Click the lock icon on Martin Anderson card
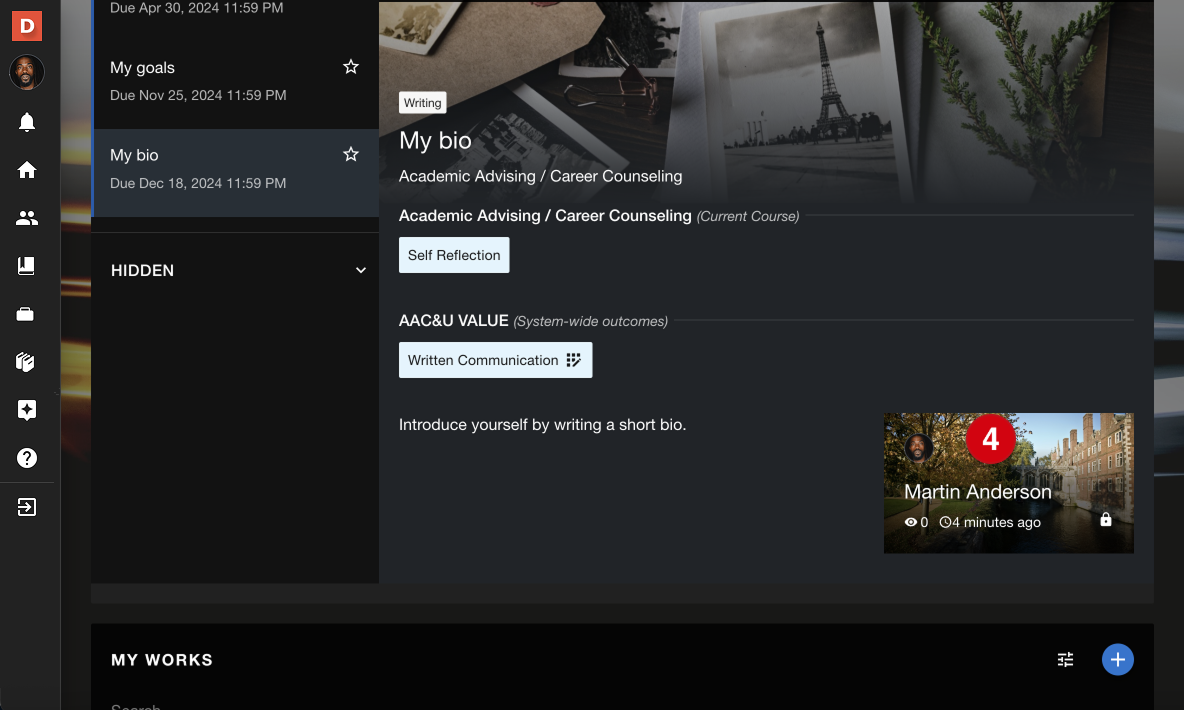The image size is (1184, 710). 1105,520
